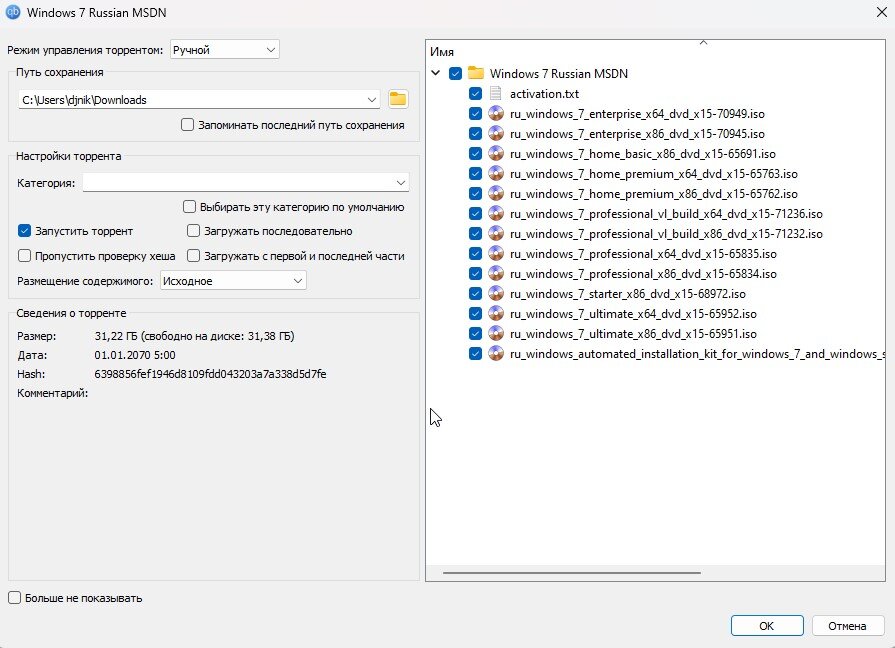Enable 'Загружать с первой и последней части'
The height and width of the screenshot is (648, 895).
[193, 255]
